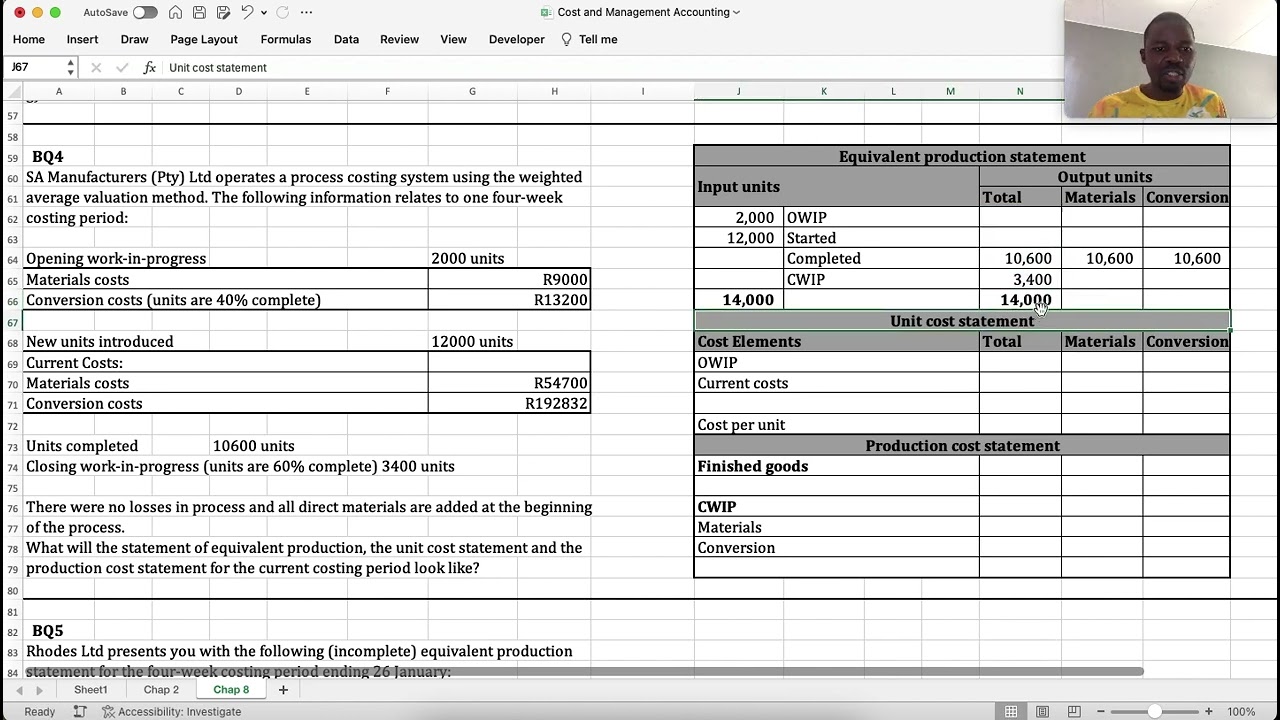Switch to Normal view icon

pyautogui.click(x=1011, y=712)
